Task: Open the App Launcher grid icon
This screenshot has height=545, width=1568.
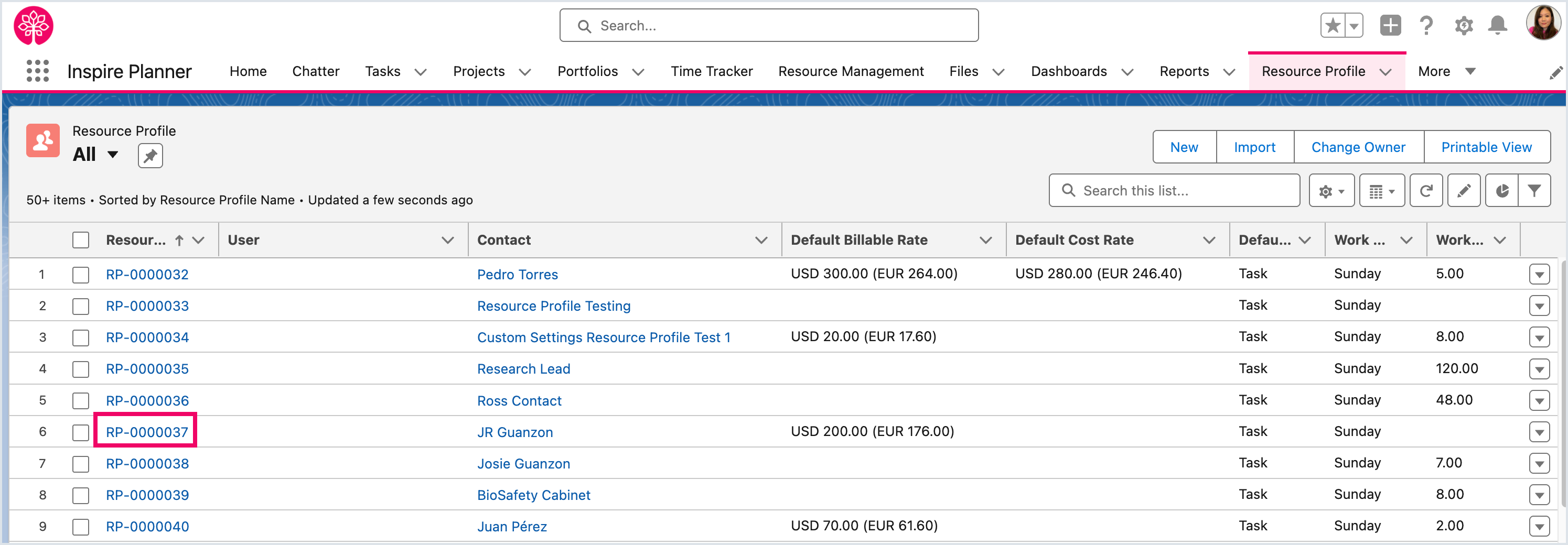Action: pos(38,71)
